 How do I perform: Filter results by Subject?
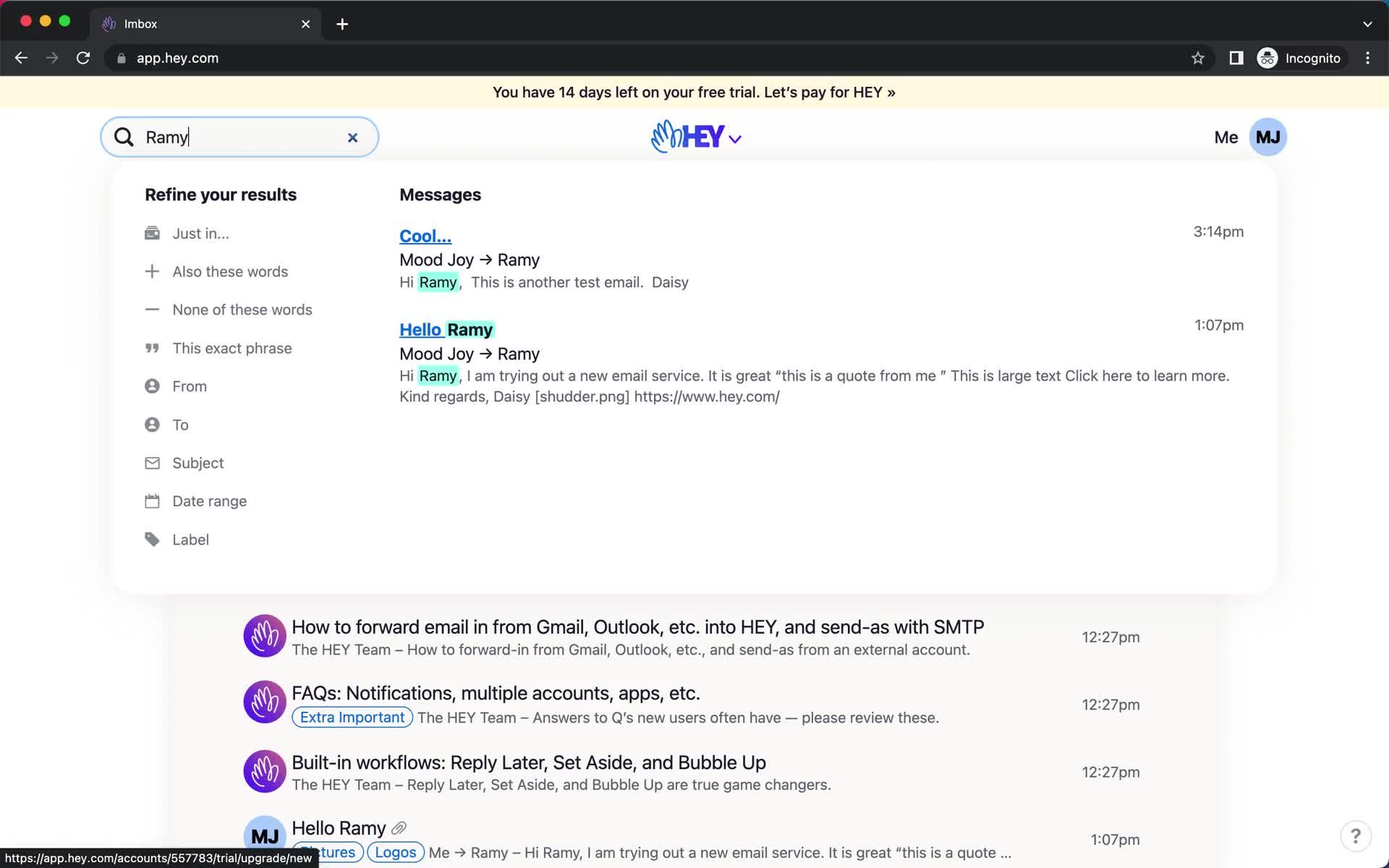click(x=197, y=463)
